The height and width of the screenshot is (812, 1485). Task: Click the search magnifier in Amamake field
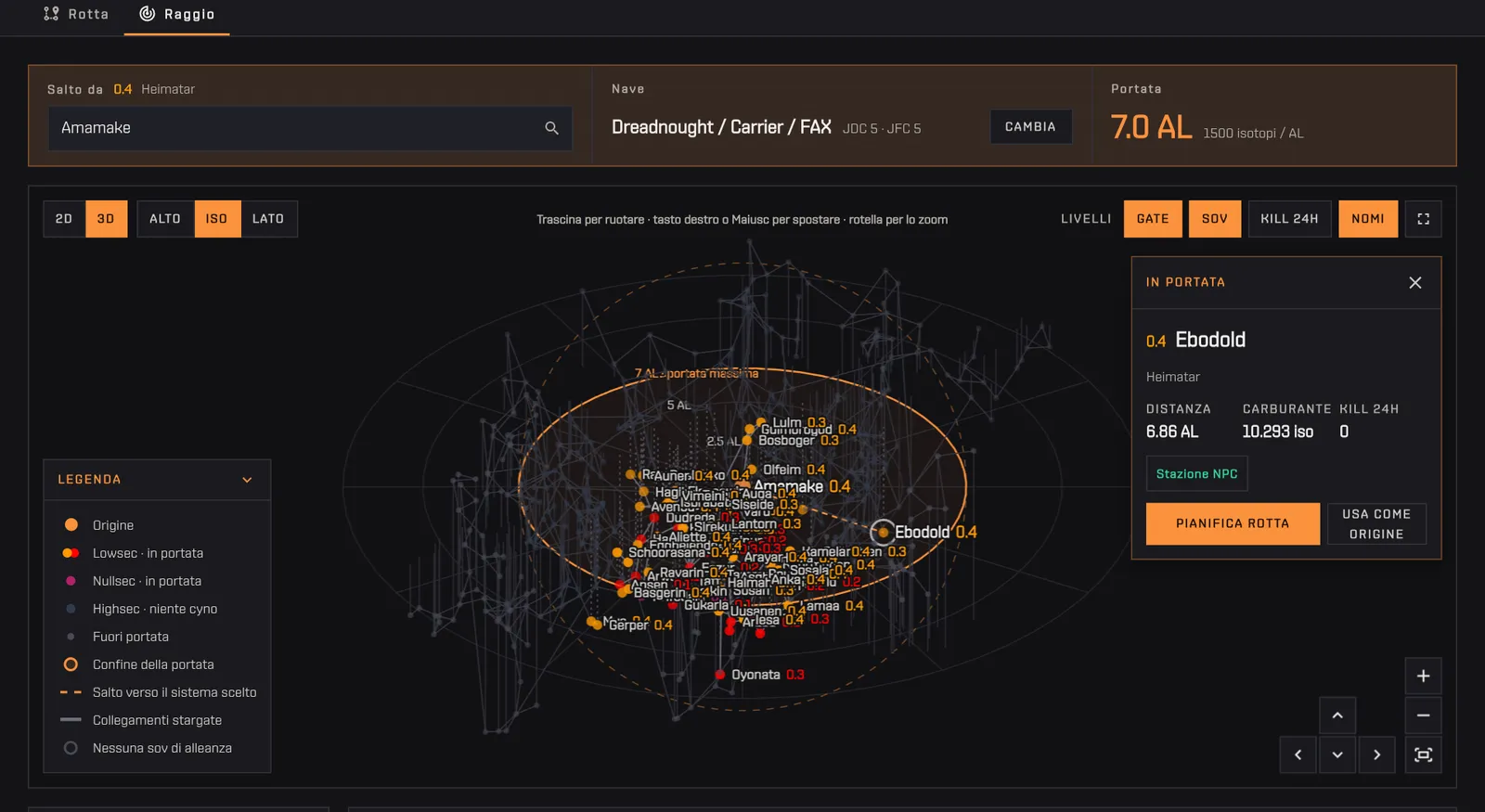pos(551,128)
